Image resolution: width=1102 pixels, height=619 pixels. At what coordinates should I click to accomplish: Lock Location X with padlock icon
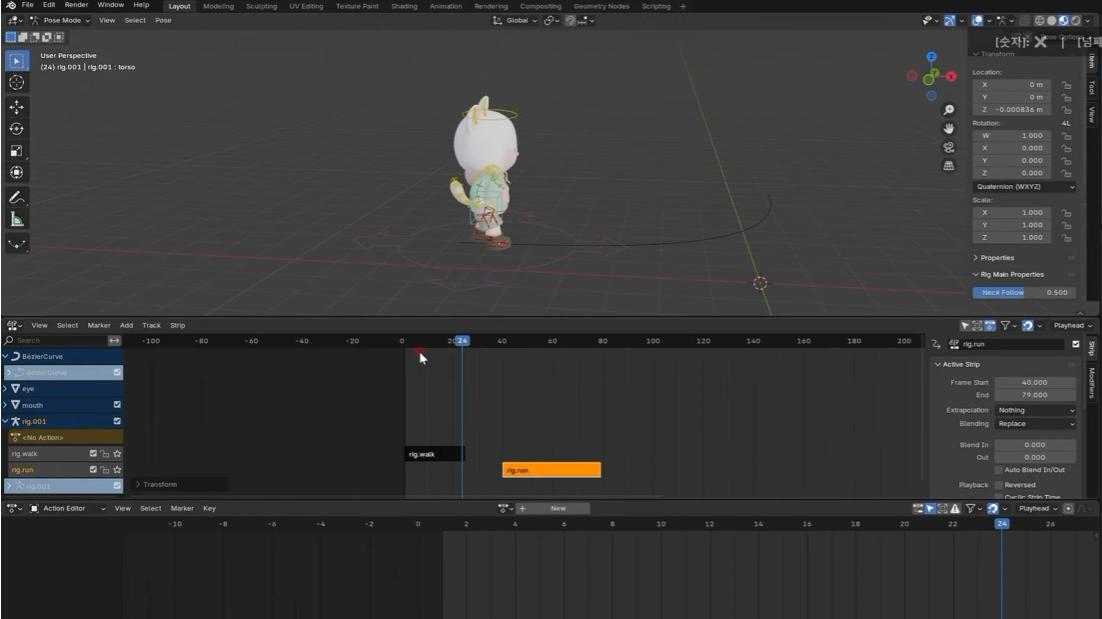(1066, 85)
